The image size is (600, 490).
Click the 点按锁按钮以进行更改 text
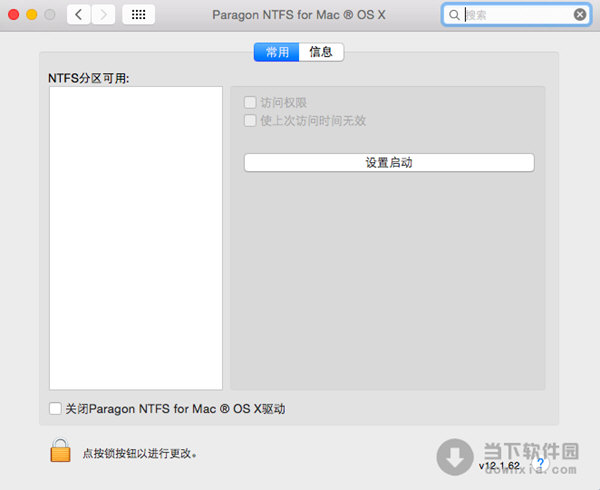(x=140, y=454)
